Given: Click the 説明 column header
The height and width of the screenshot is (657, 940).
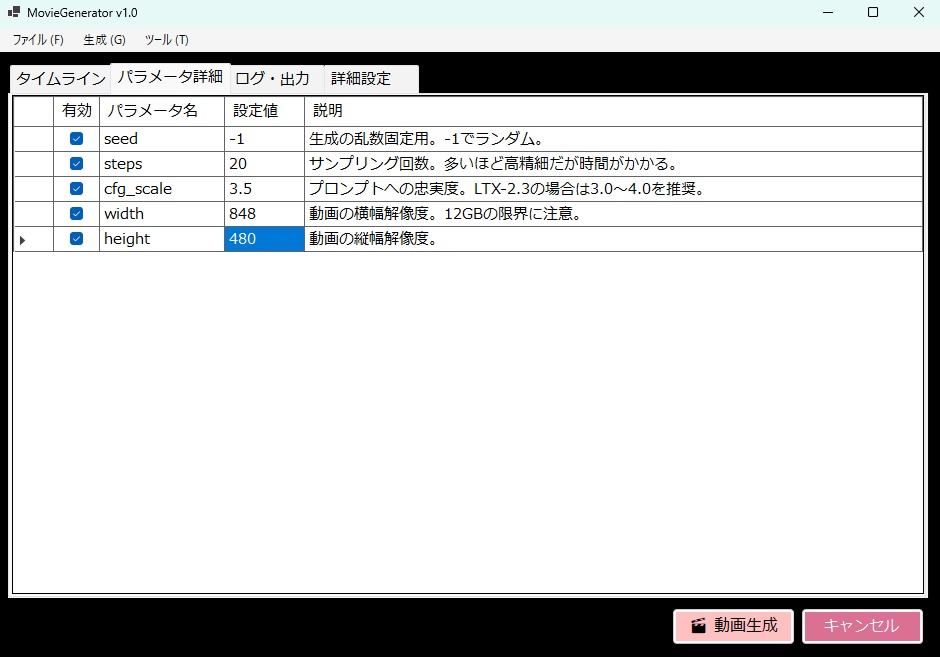Looking at the screenshot, I should click(613, 111).
